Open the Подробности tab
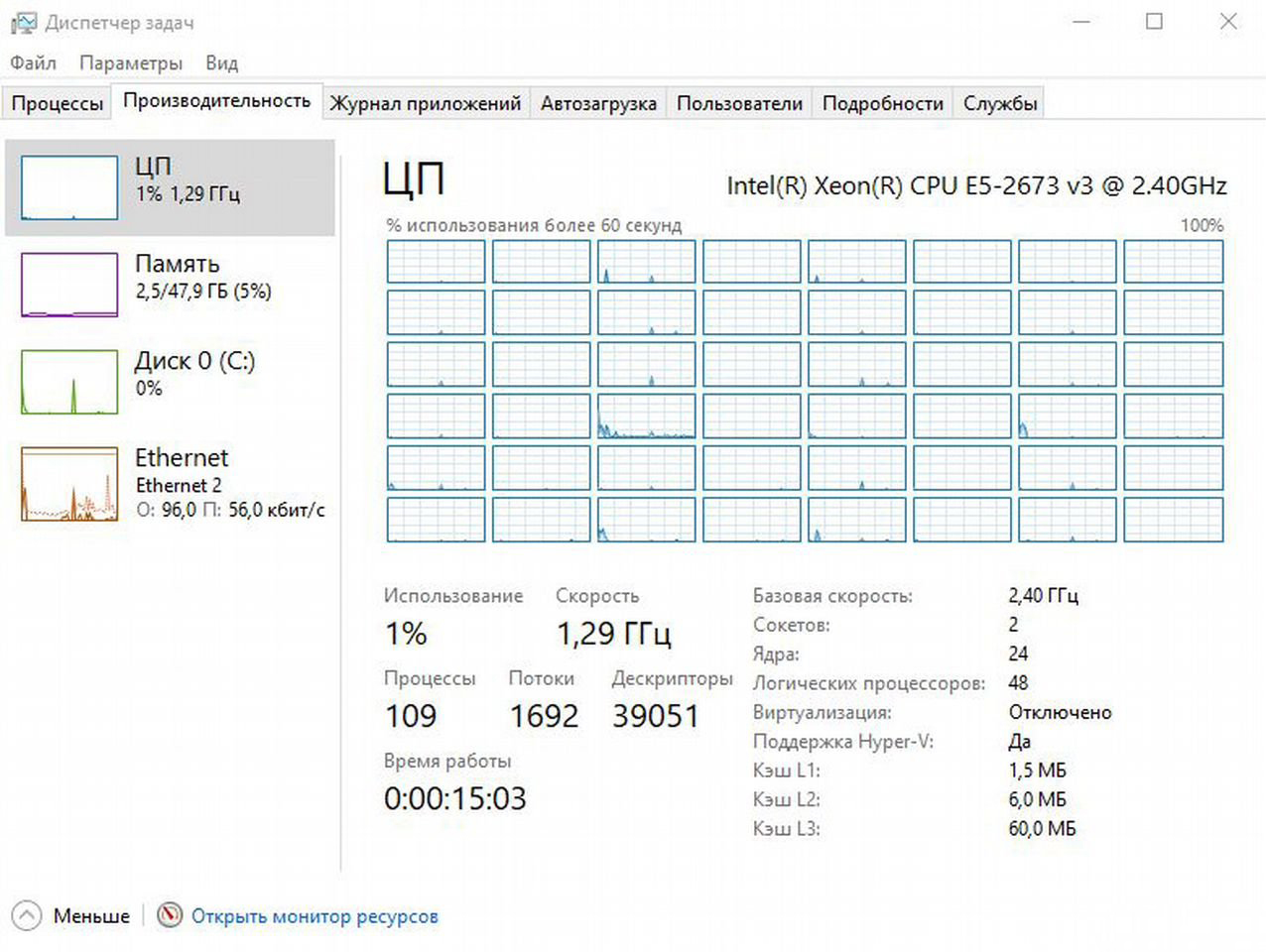The width and height of the screenshot is (1266, 952). pyautogui.click(x=883, y=103)
